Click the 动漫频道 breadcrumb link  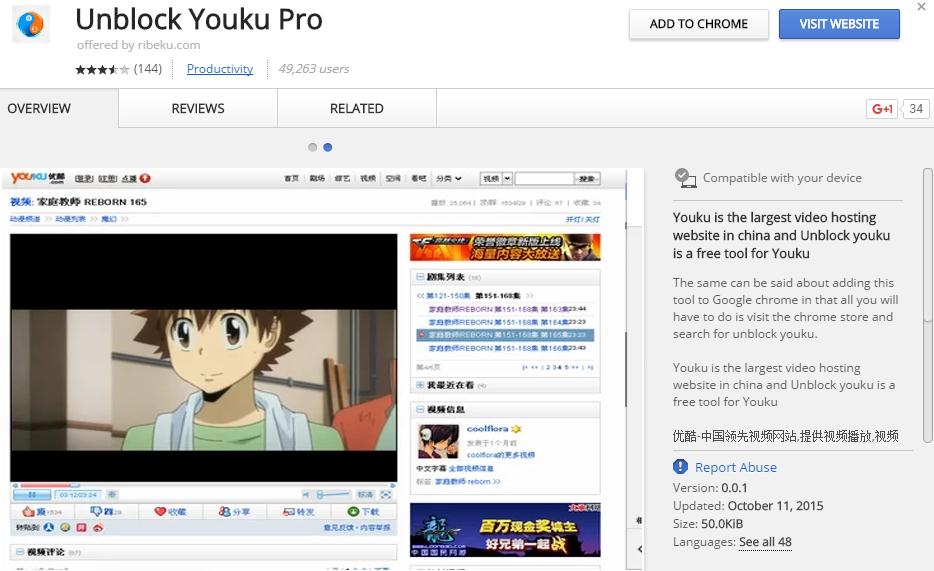(x=25, y=219)
